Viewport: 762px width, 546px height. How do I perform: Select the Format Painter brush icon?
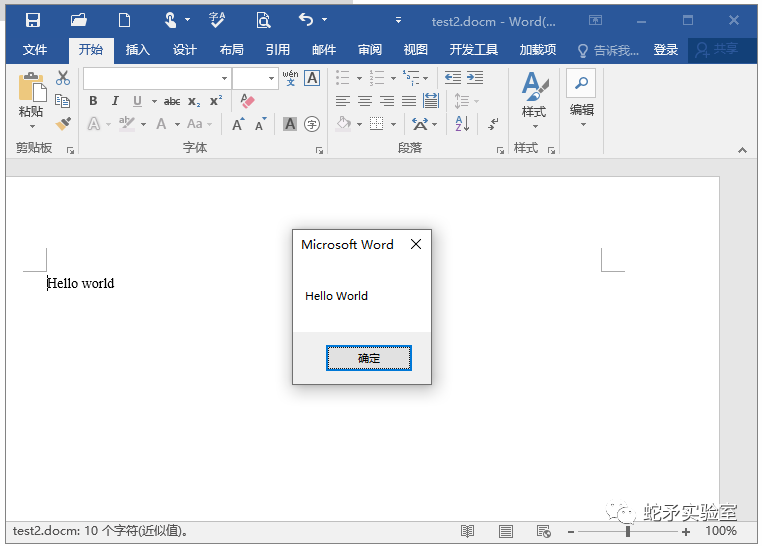point(63,124)
